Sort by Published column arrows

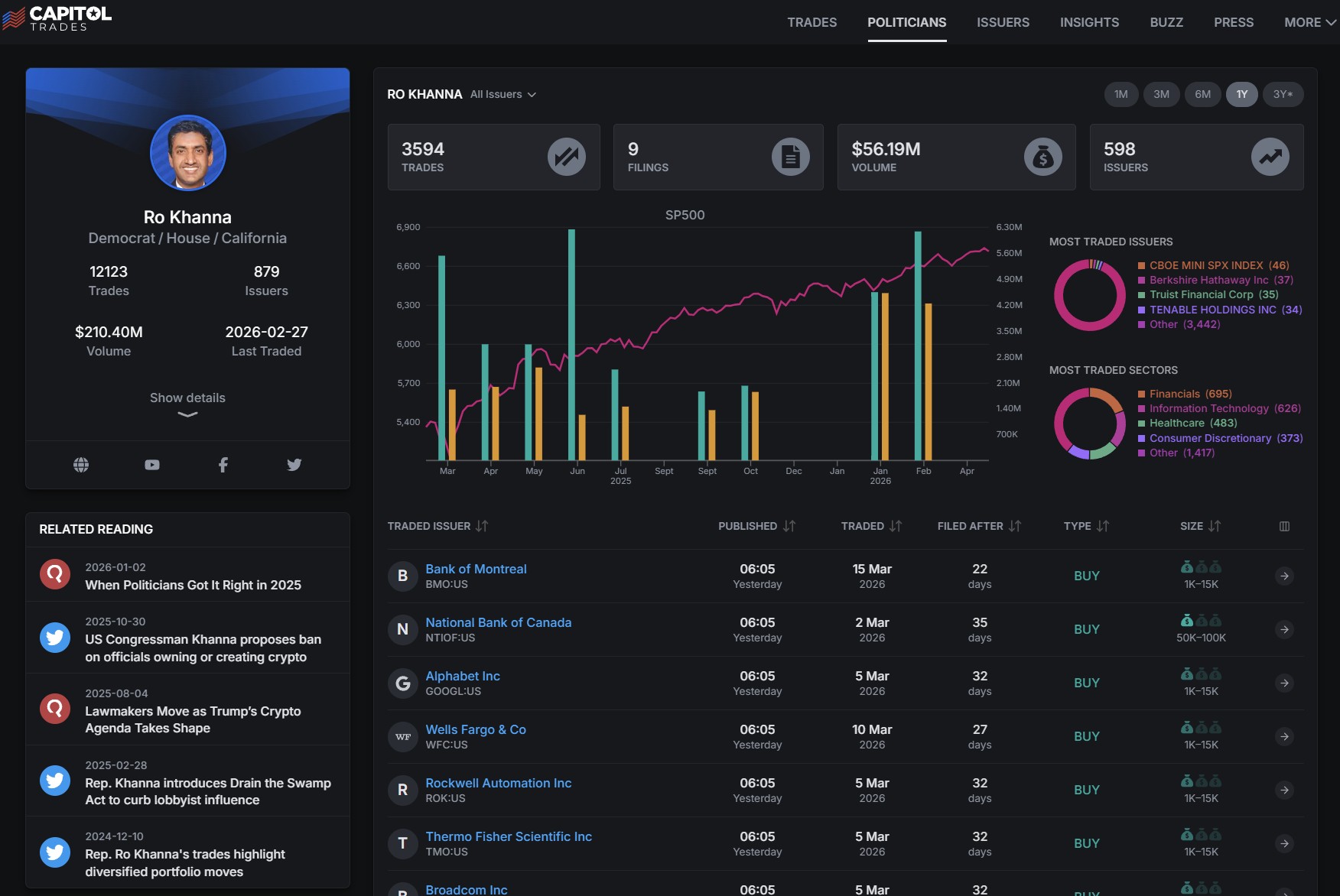click(x=789, y=526)
